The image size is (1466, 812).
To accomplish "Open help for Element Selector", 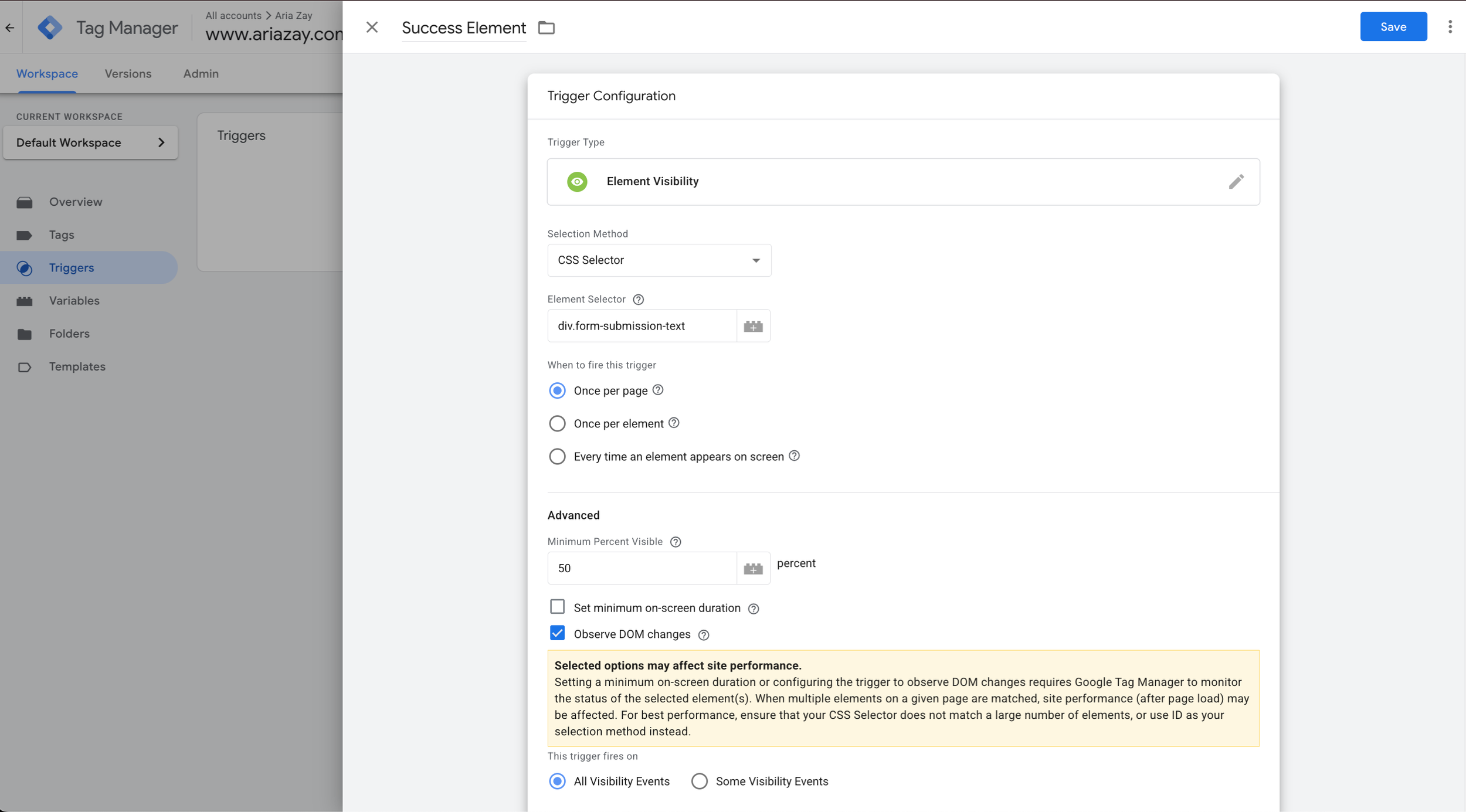I will point(638,300).
